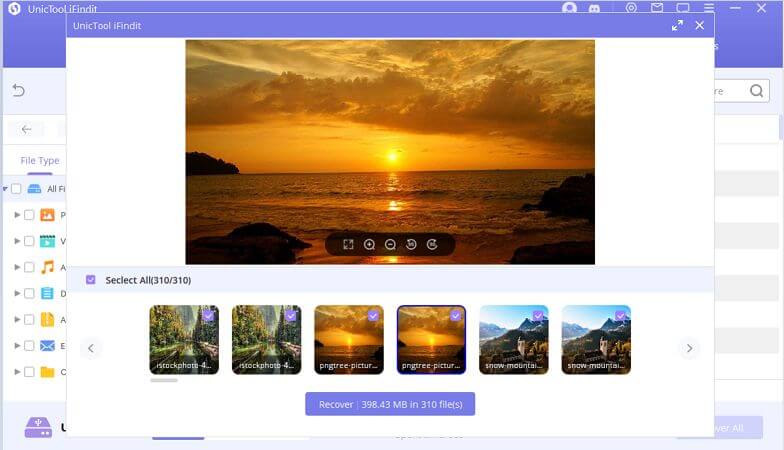Click the zoom in icon on the preview
Screen dimensions: 784x450
[x=369, y=244]
